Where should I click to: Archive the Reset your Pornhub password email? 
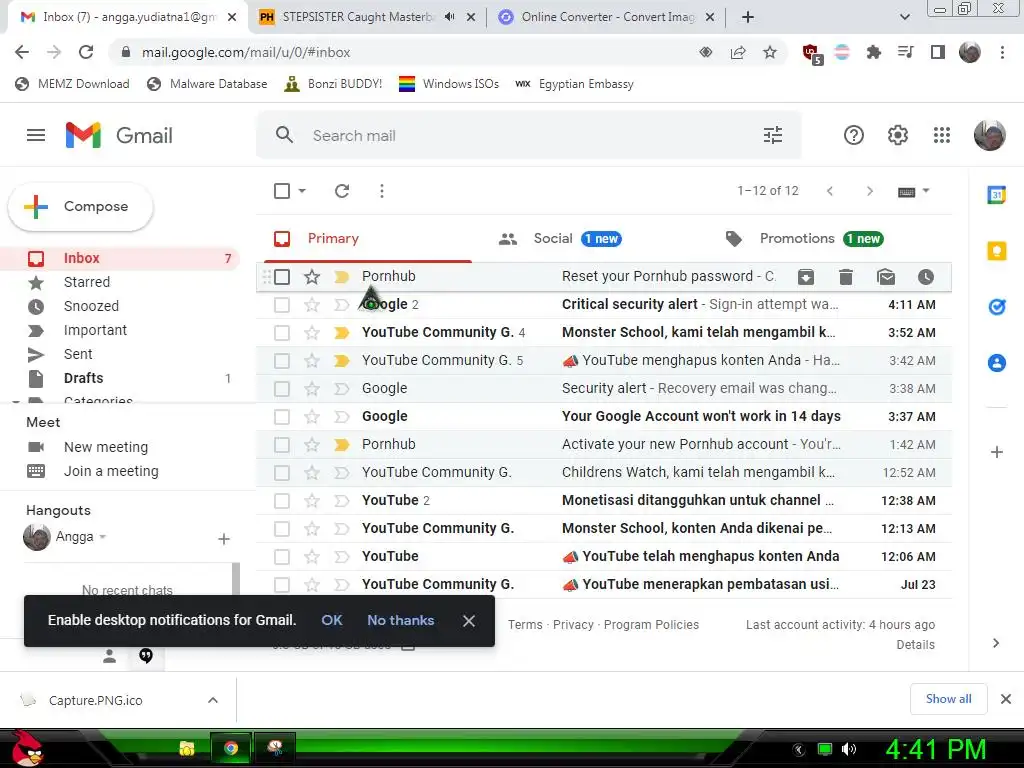806,277
